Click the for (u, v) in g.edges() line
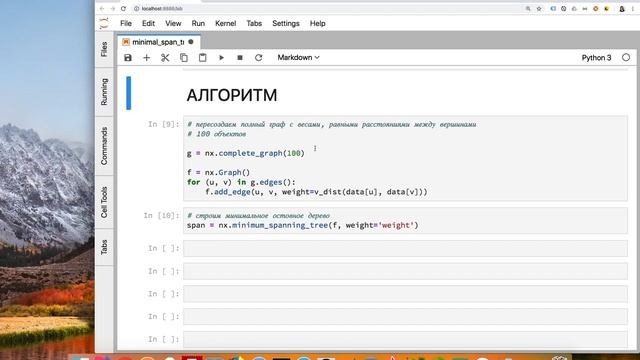 [x=241, y=182]
